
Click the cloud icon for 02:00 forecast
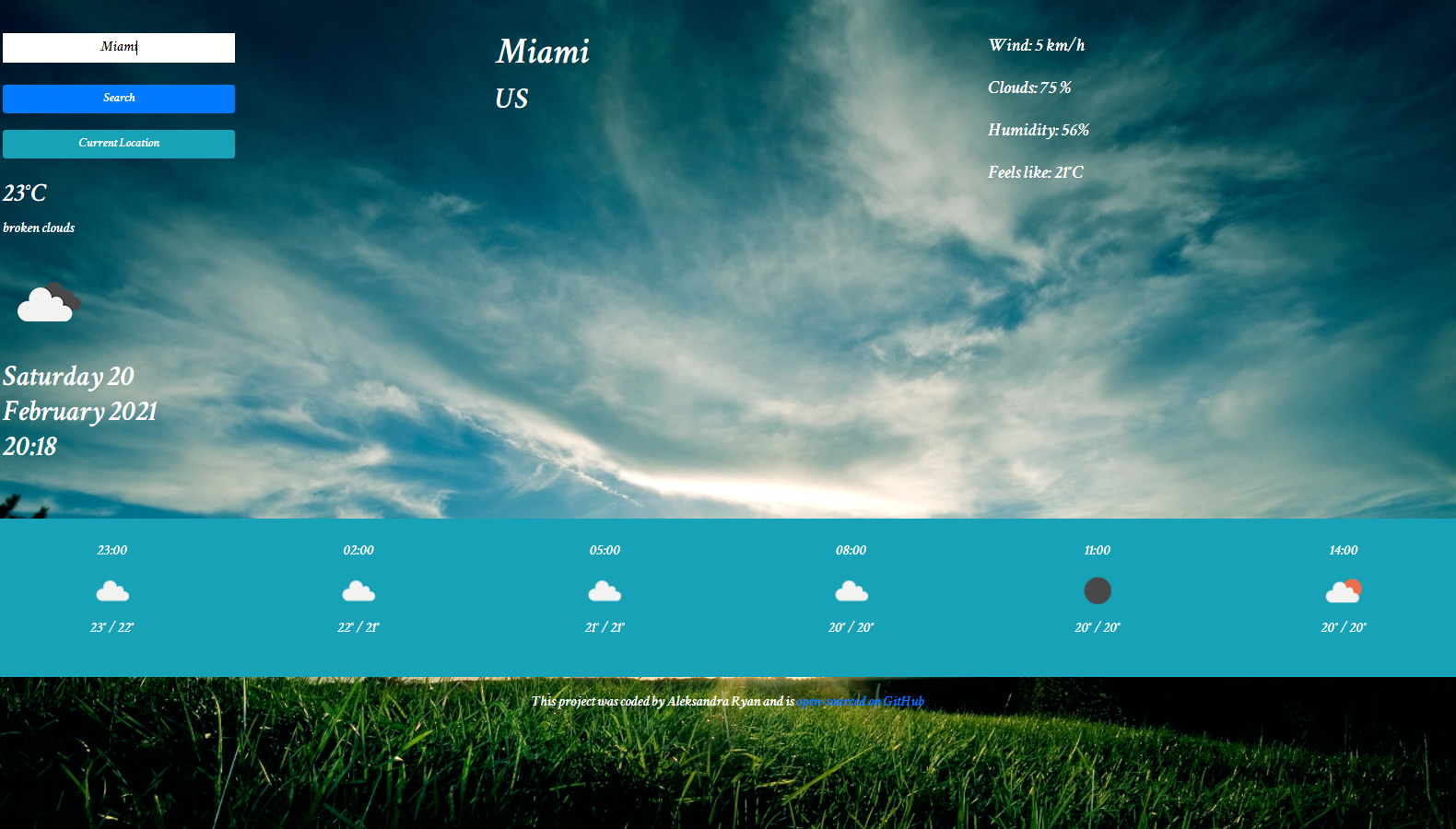358,590
